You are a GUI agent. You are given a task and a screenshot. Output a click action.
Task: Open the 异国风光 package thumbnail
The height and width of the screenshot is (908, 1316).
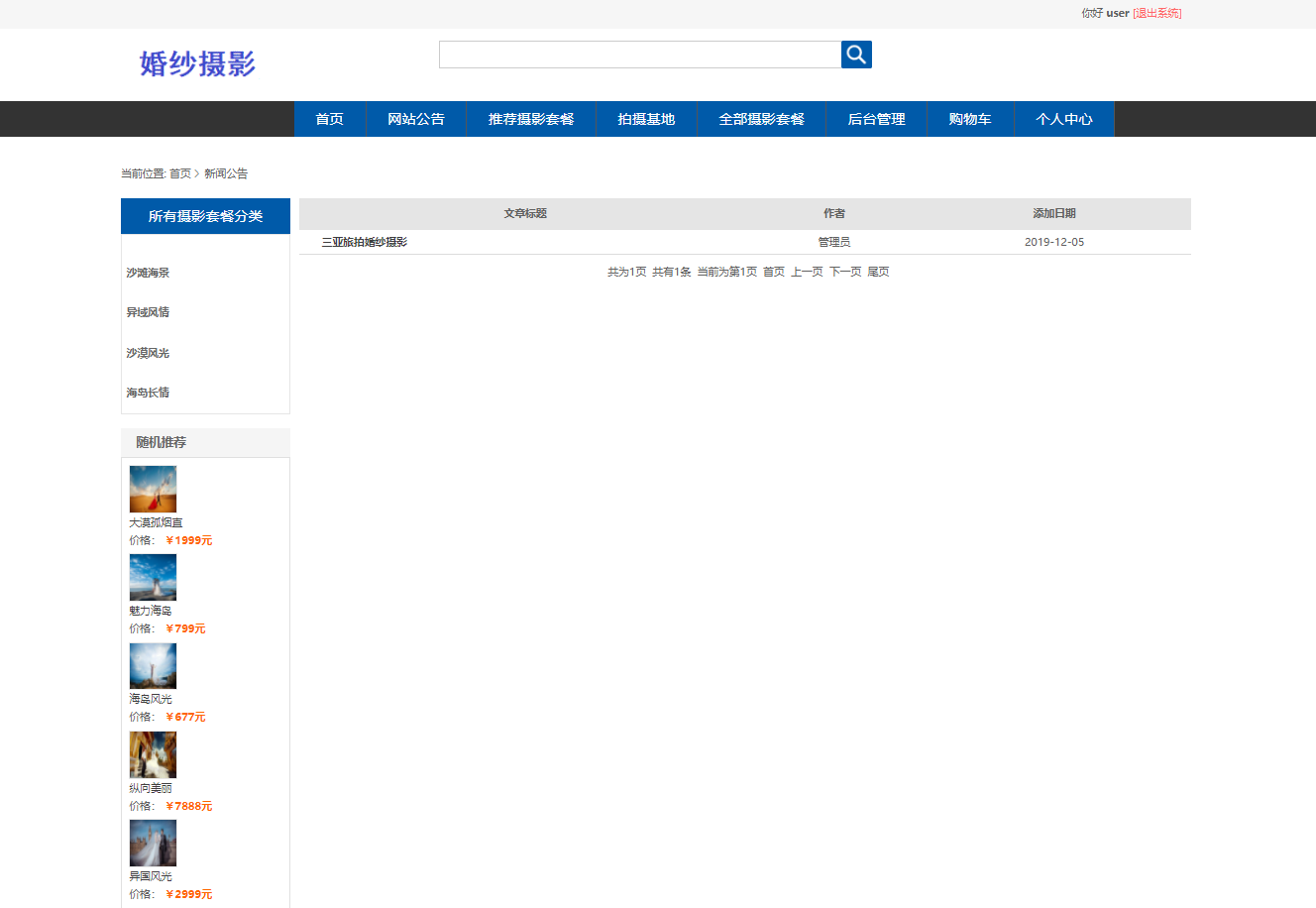[153, 844]
